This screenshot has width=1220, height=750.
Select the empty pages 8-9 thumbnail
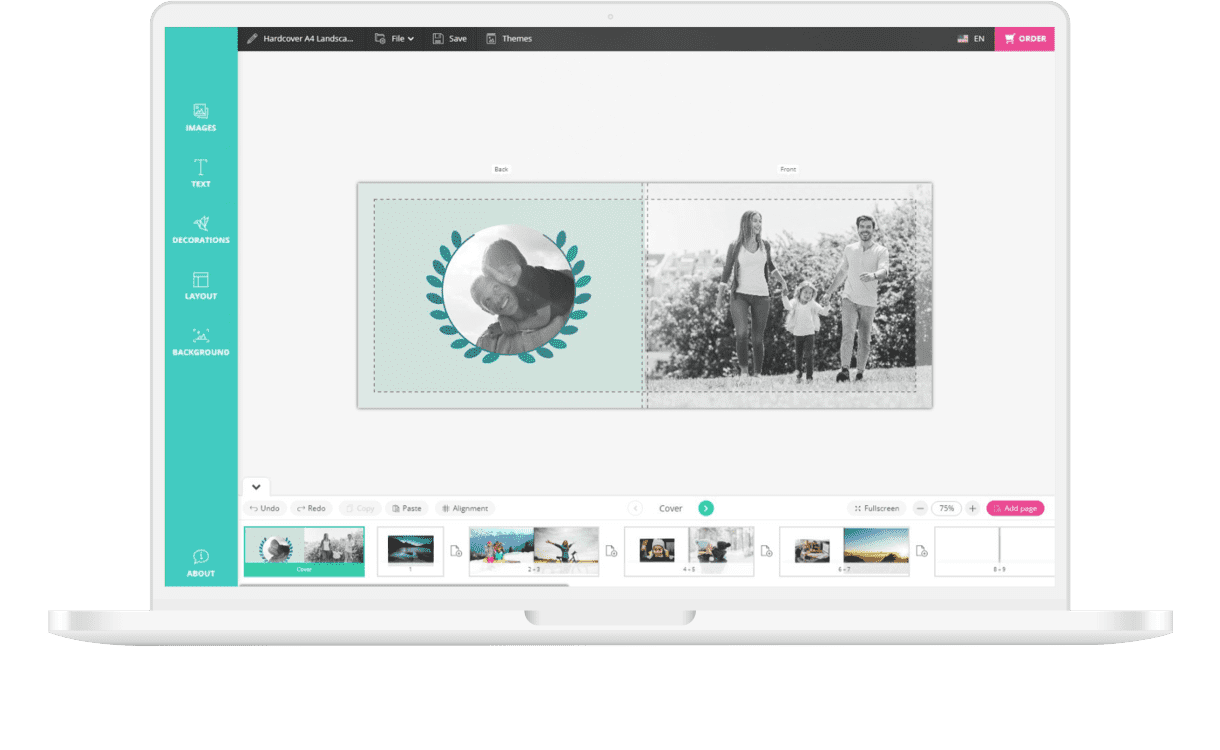click(x=994, y=551)
